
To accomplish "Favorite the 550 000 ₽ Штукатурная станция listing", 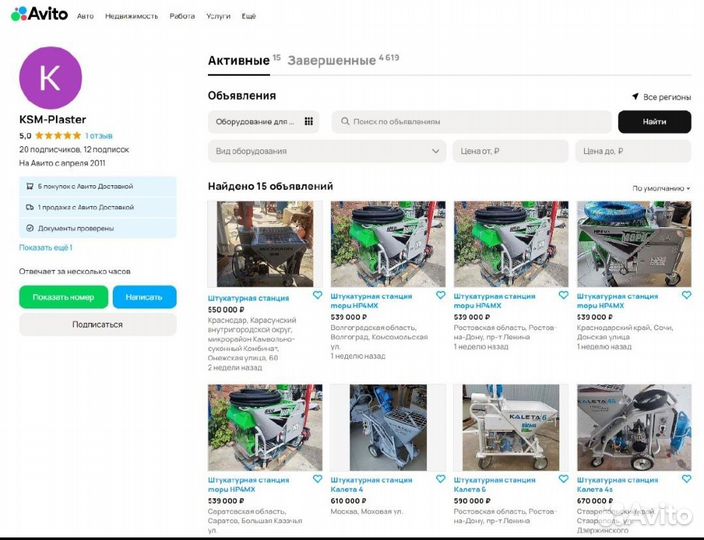I will [317, 296].
